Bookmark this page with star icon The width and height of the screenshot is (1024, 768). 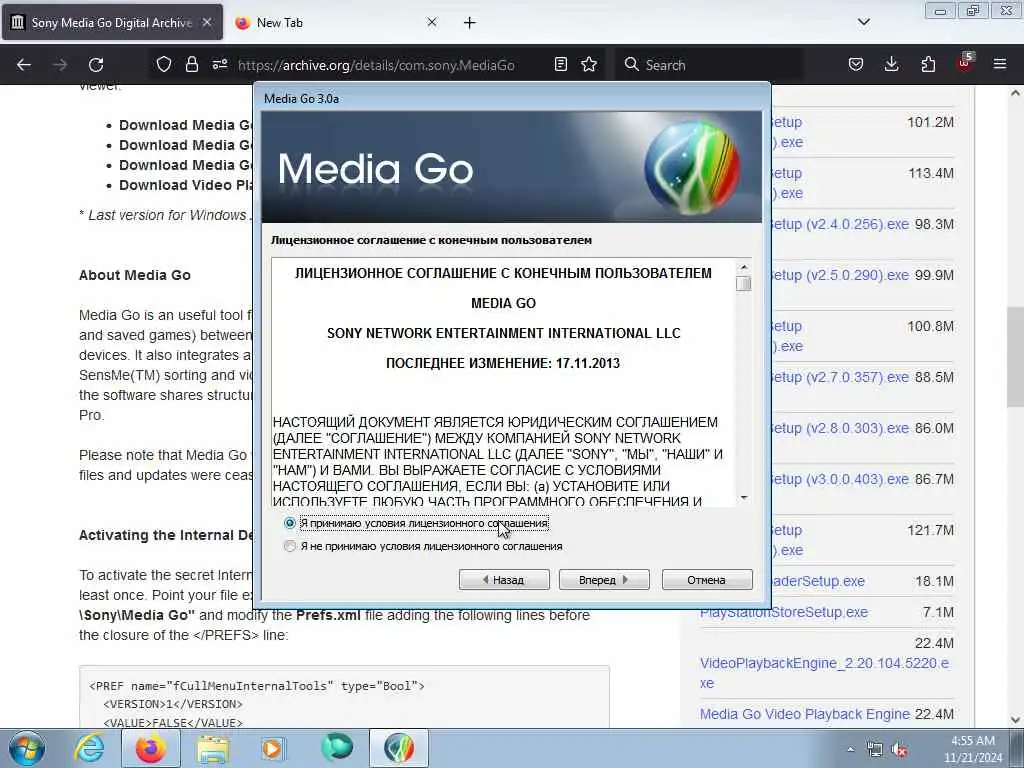tap(589, 65)
